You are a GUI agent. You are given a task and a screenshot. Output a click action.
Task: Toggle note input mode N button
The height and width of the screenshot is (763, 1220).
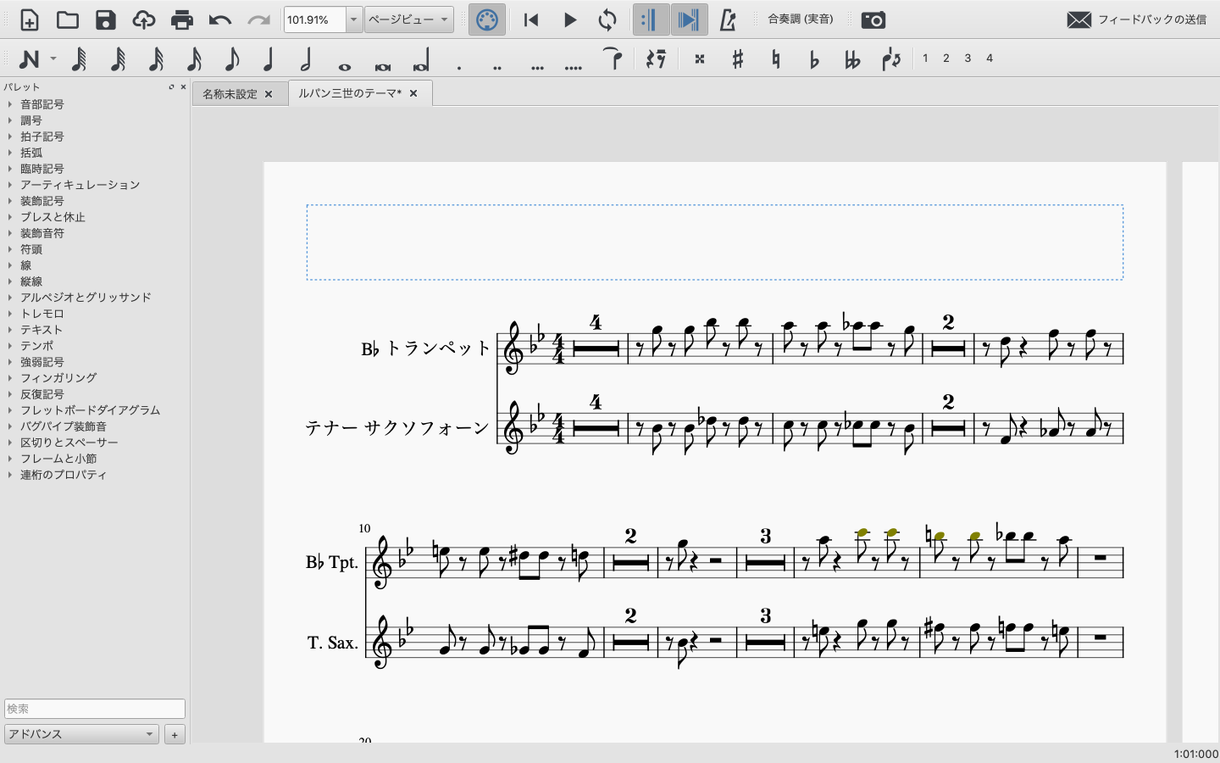[x=29, y=59]
